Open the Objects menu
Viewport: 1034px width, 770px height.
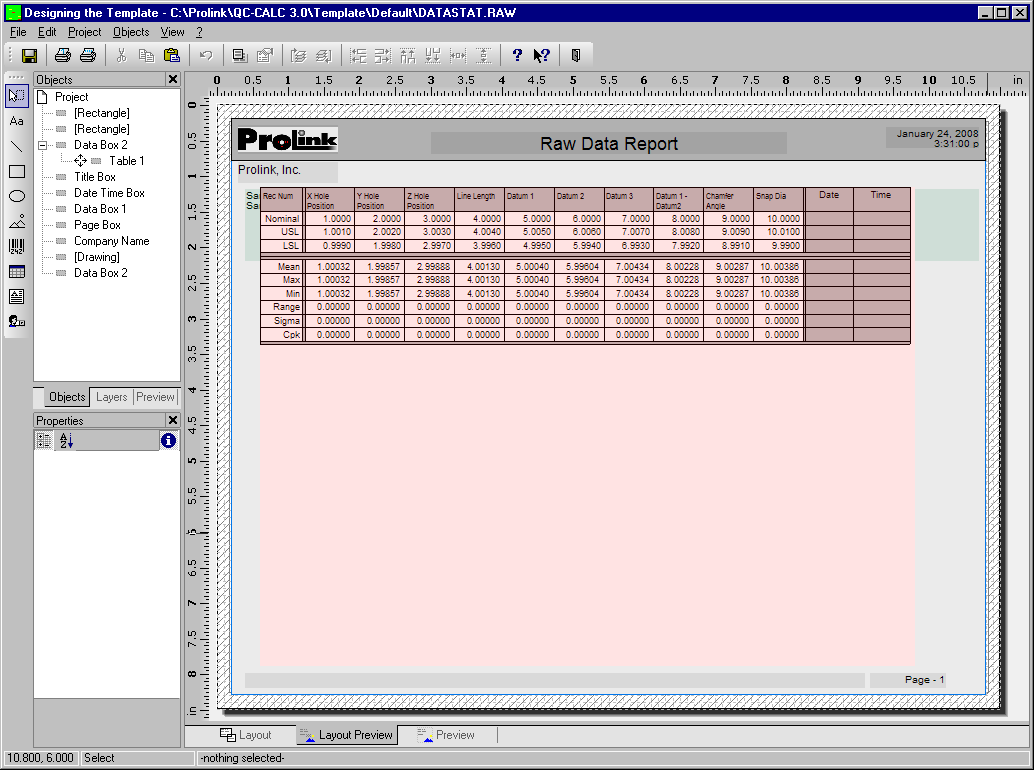pos(131,32)
